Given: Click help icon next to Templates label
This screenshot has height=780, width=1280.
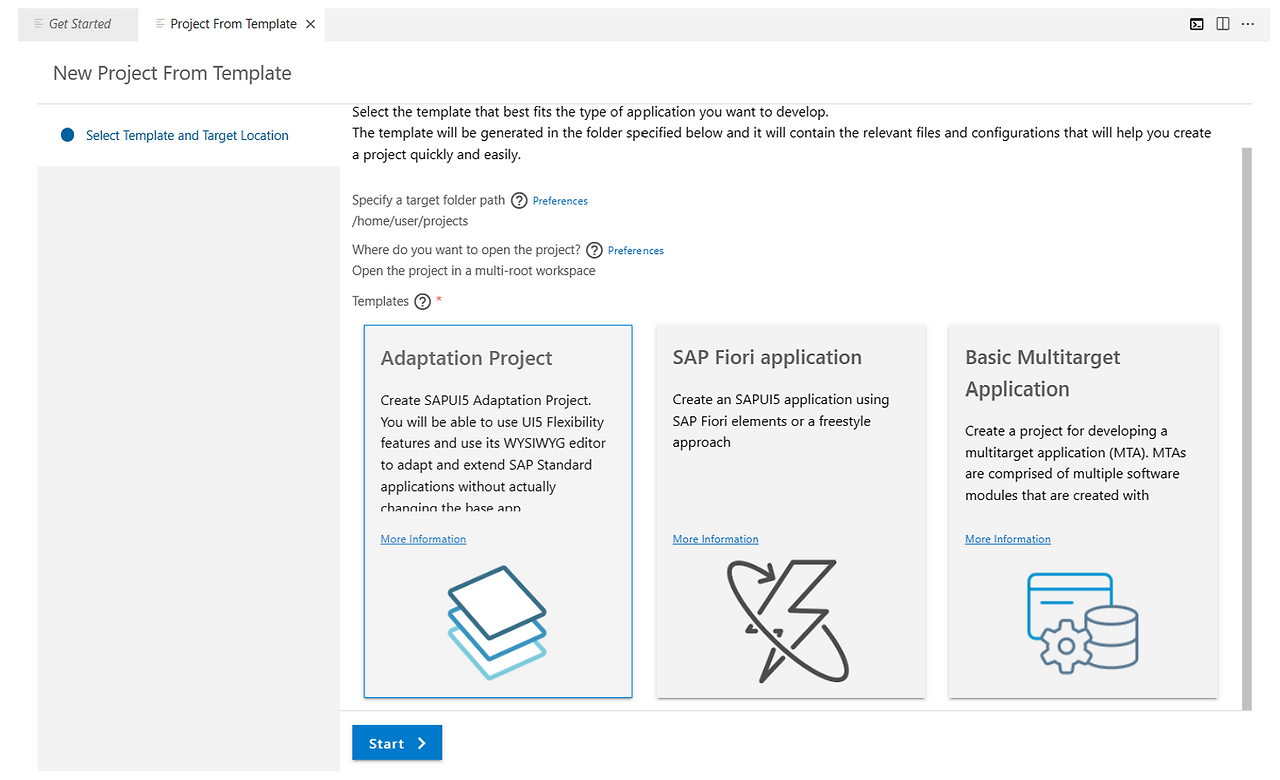Looking at the screenshot, I should pos(422,301).
